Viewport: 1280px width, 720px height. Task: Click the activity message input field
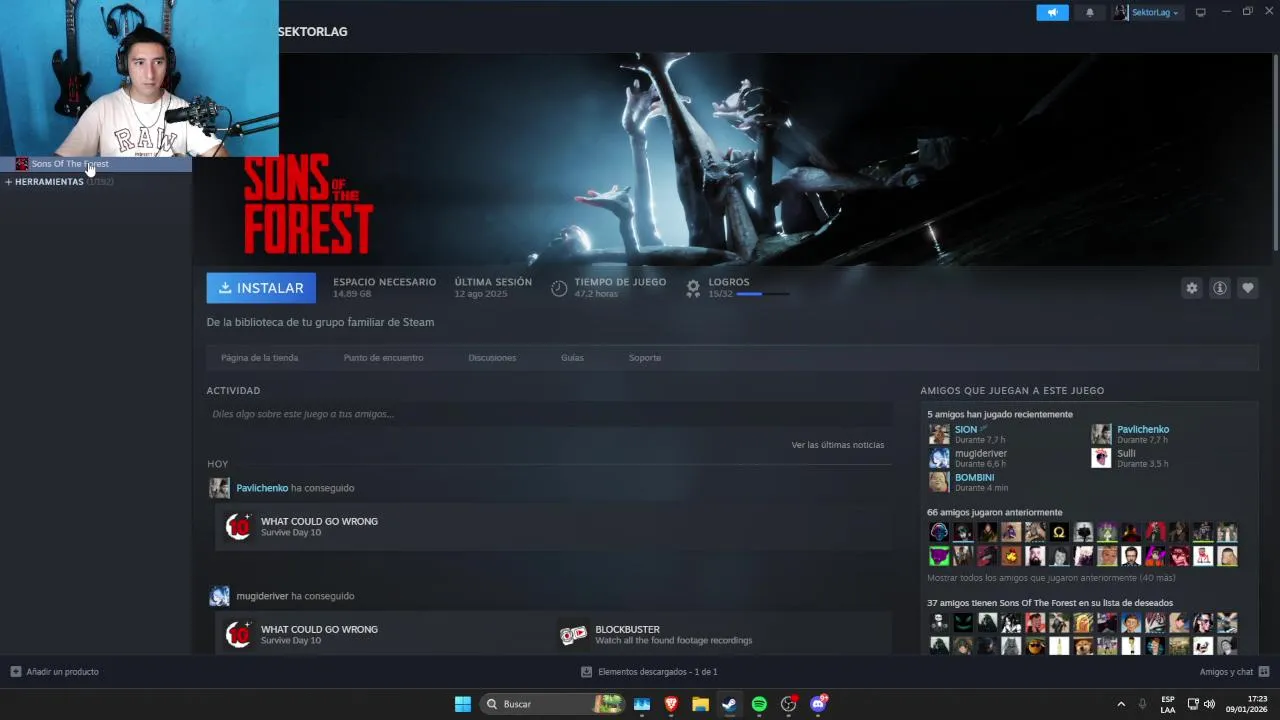[x=549, y=414]
